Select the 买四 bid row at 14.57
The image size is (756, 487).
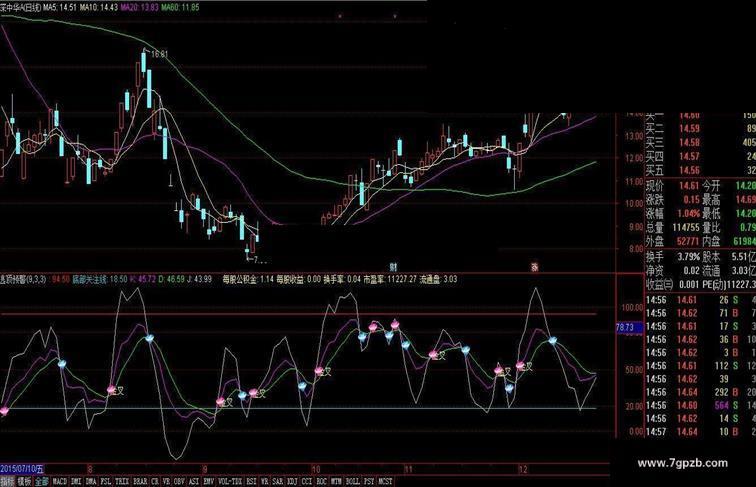click(x=700, y=157)
